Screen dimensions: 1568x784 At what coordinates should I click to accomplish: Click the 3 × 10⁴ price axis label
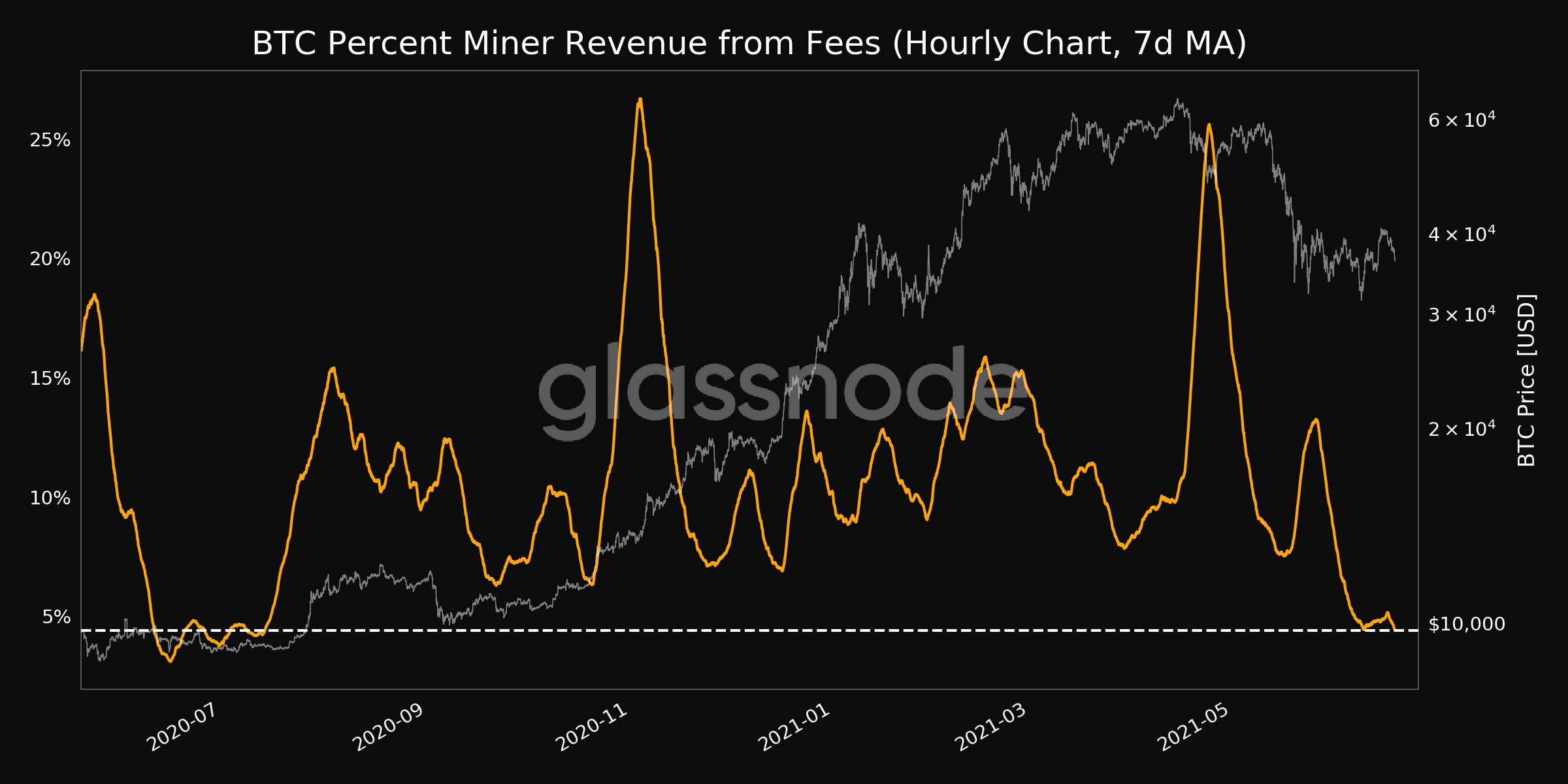(x=1462, y=315)
